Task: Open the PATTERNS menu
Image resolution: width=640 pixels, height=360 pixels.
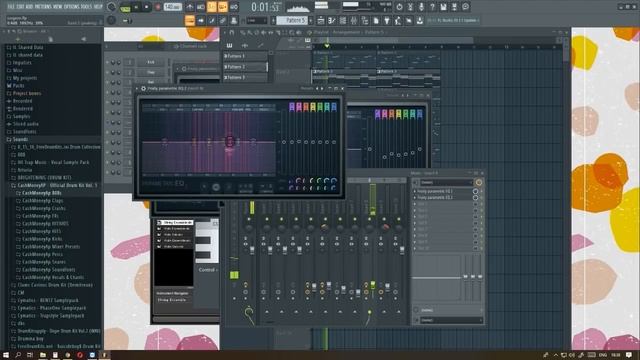Action: tap(43, 7)
